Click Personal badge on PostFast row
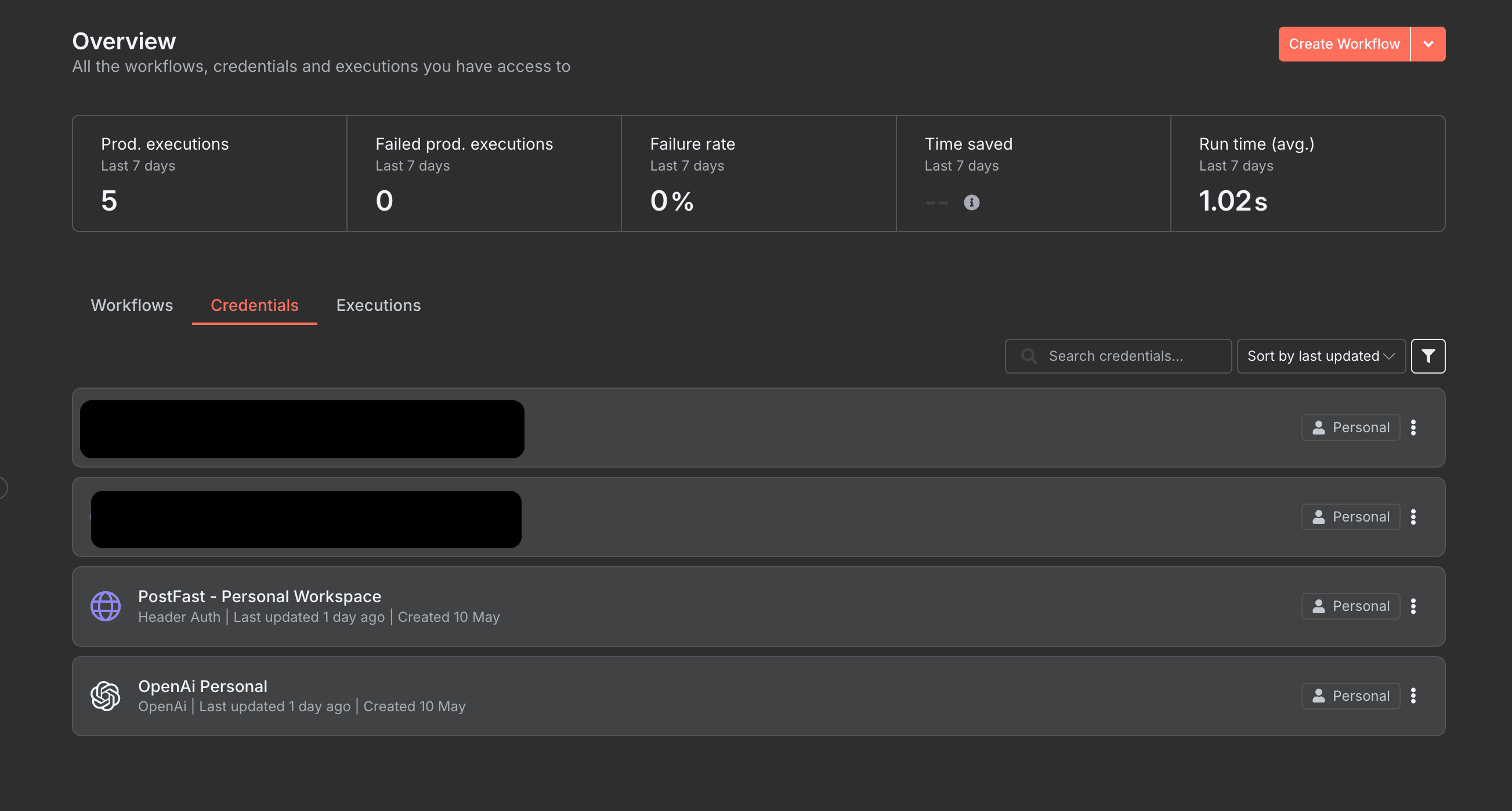The width and height of the screenshot is (1512, 811). click(x=1351, y=606)
